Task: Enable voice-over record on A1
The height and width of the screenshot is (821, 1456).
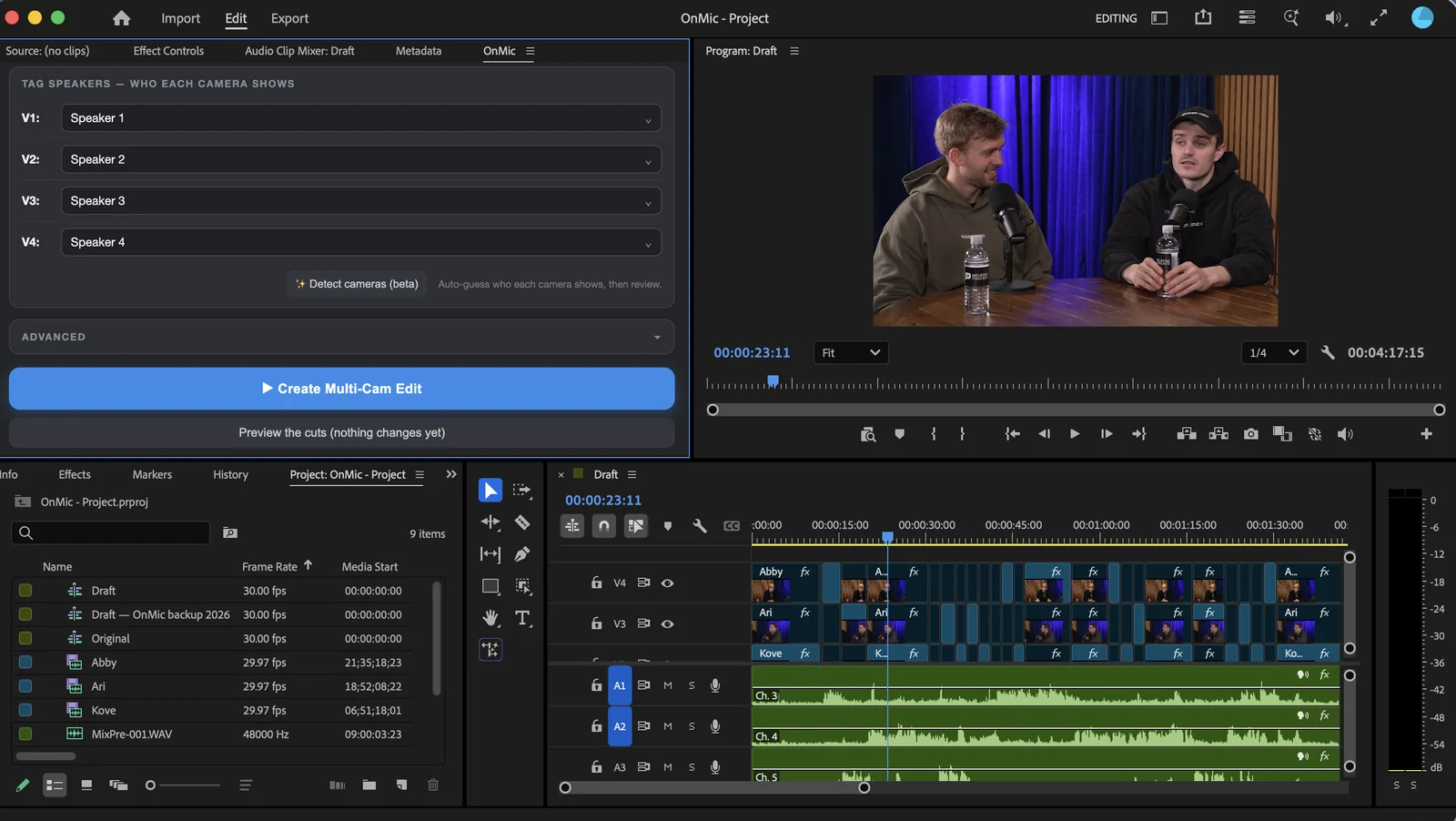Action: (715, 685)
